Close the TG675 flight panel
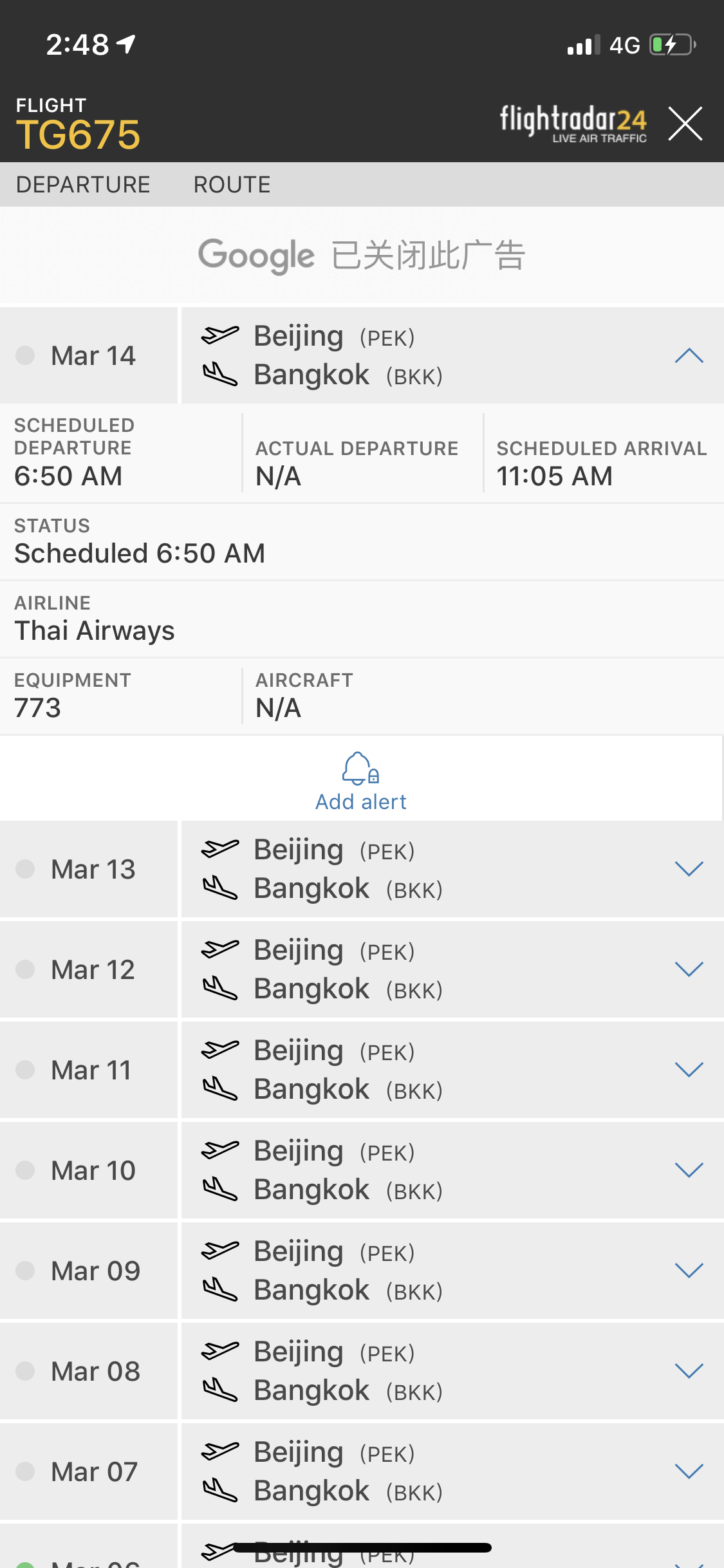This screenshot has height=1568, width=724. (685, 123)
